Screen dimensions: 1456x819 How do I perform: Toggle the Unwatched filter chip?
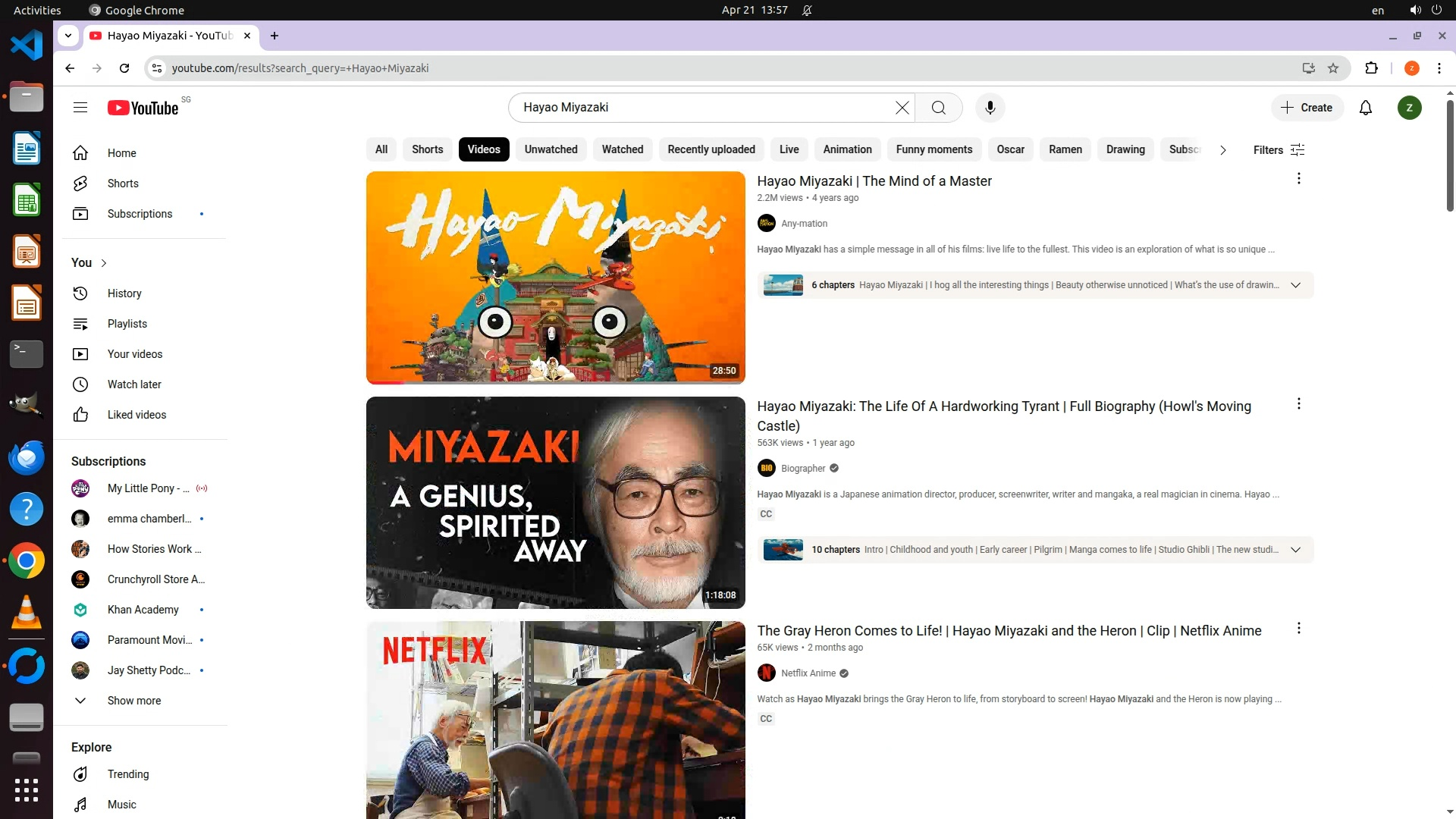coord(551,149)
